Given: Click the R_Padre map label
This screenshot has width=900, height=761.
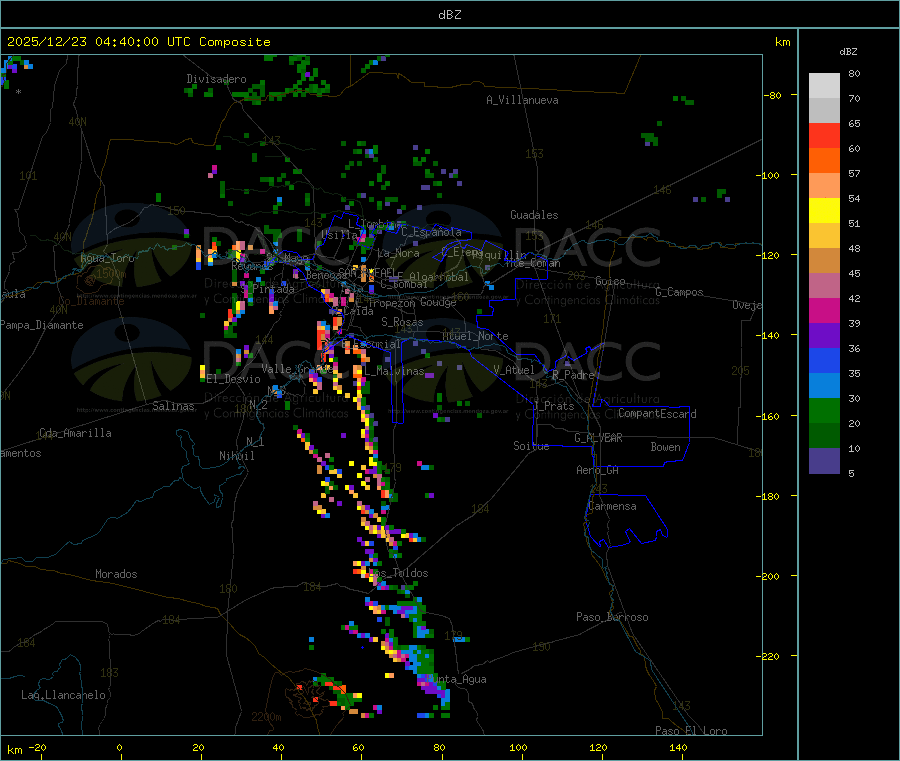Looking at the screenshot, I should click(x=573, y=375).
